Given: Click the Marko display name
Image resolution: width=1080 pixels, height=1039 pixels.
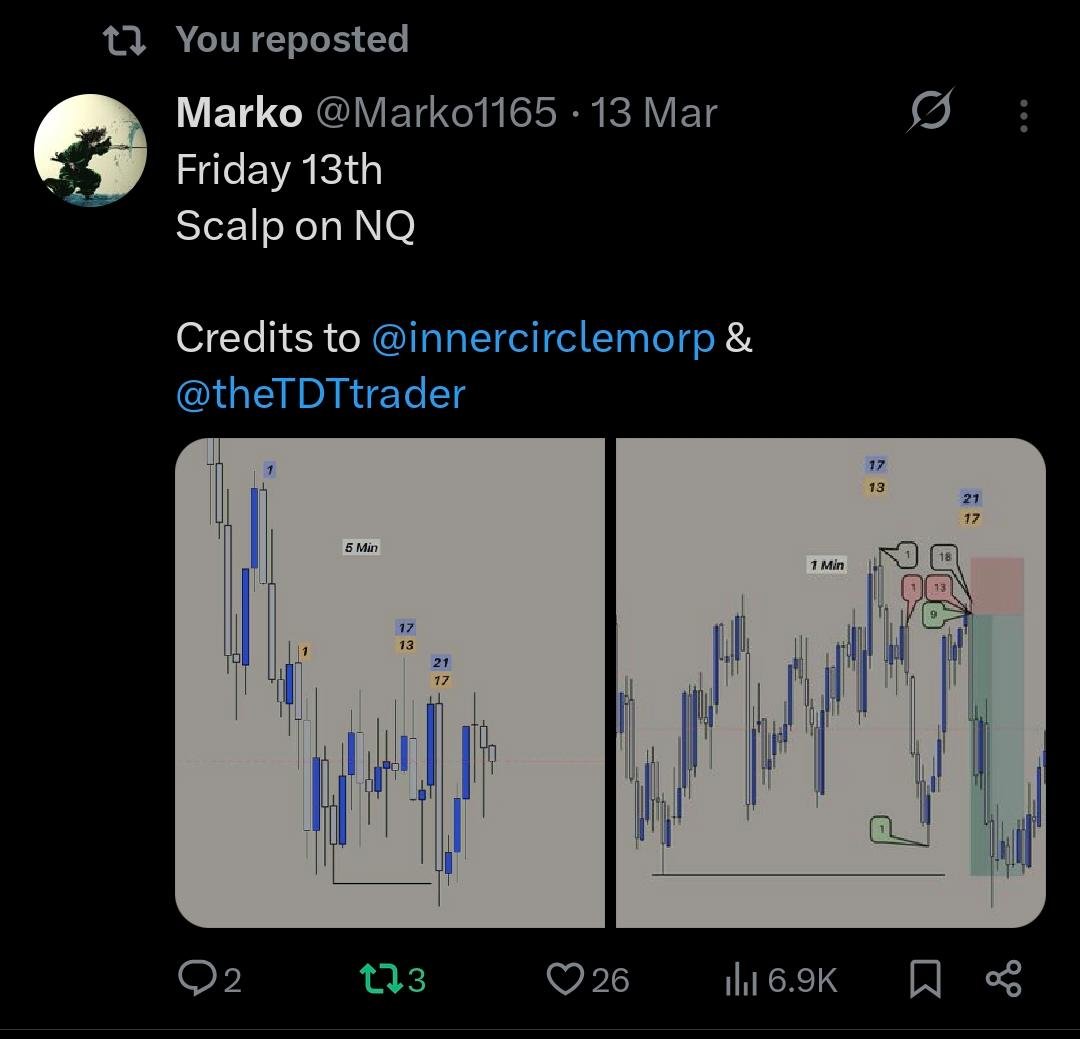Looking at the screenshot, I should (x=239, y=113).
